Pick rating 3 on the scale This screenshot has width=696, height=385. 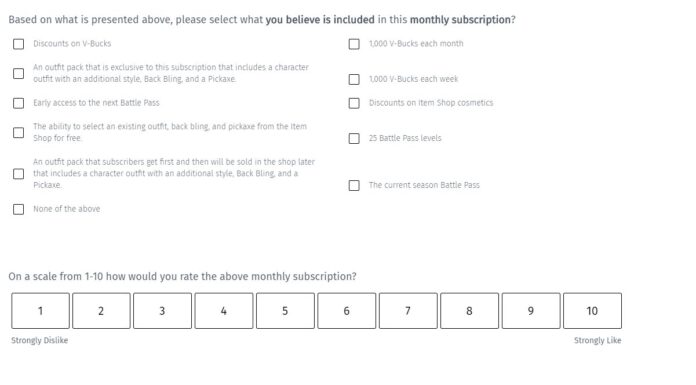tap(162, 311)
